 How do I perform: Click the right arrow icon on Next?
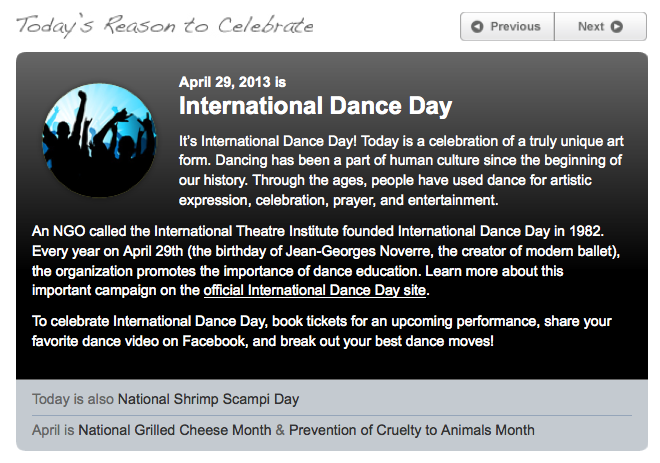[616, 27]
